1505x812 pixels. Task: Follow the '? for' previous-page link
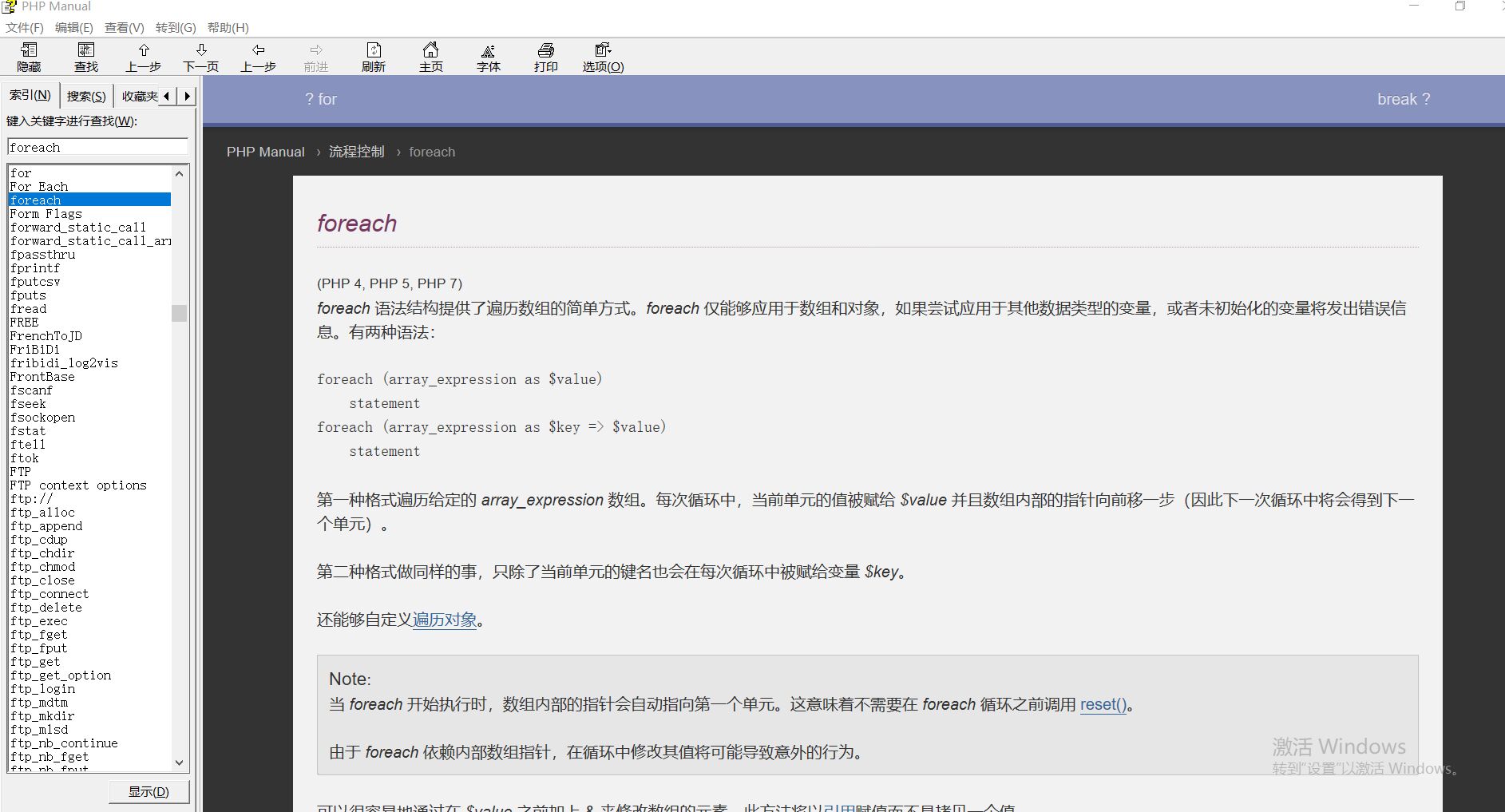321,99
